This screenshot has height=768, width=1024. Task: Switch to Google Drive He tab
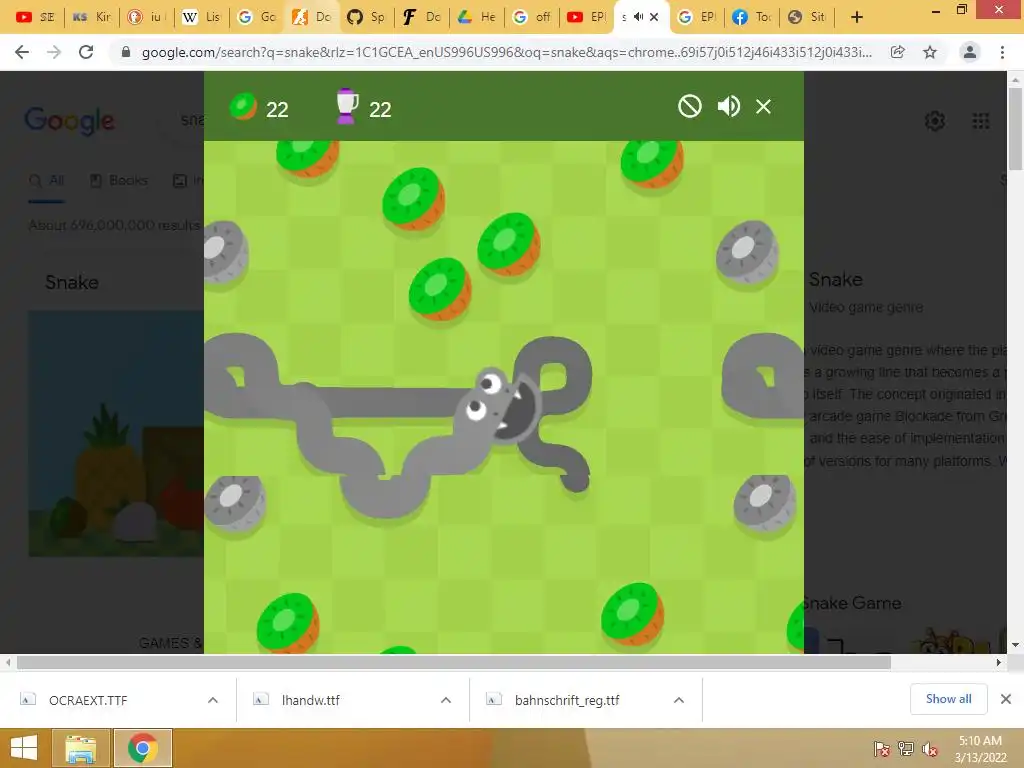[476, 17]
